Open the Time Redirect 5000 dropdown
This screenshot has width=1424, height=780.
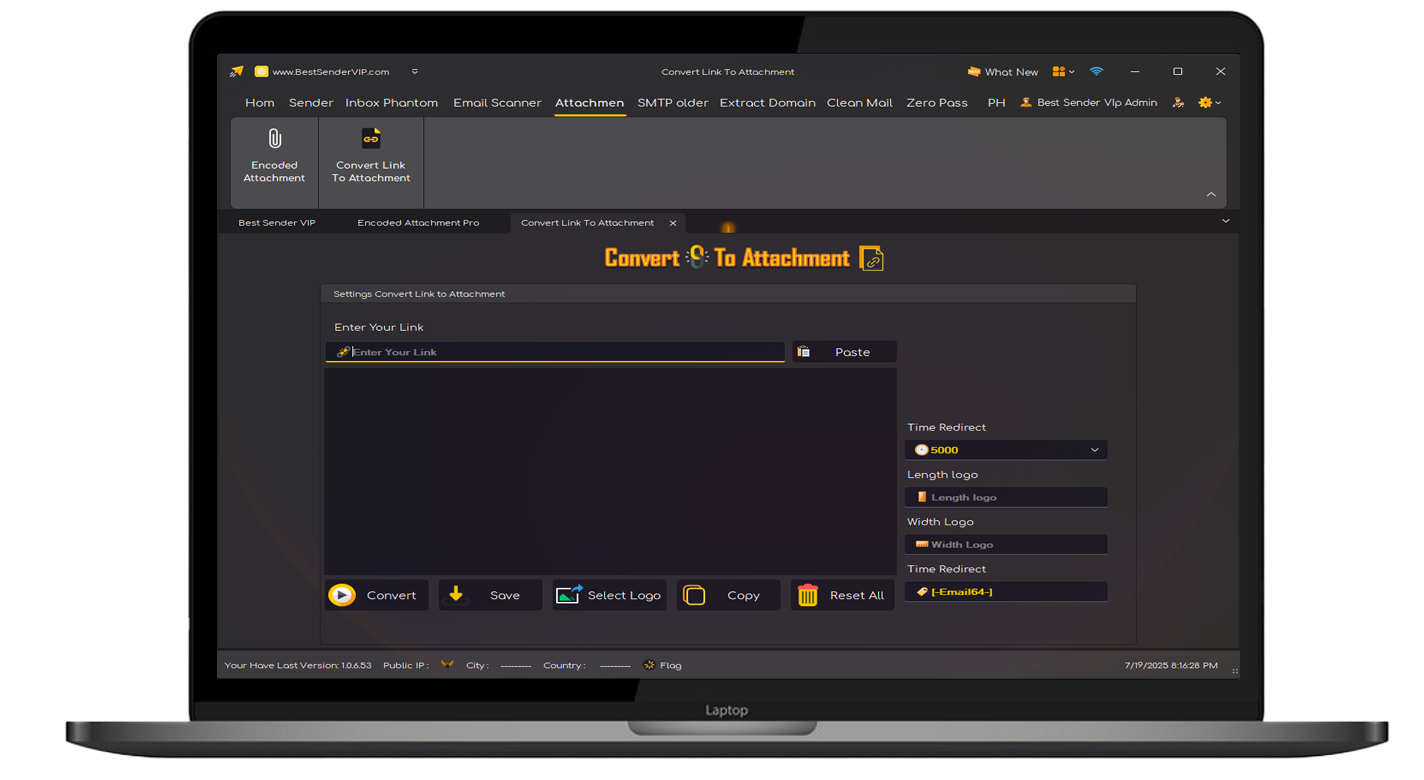pyautogui.click(x=1006, y=450)
